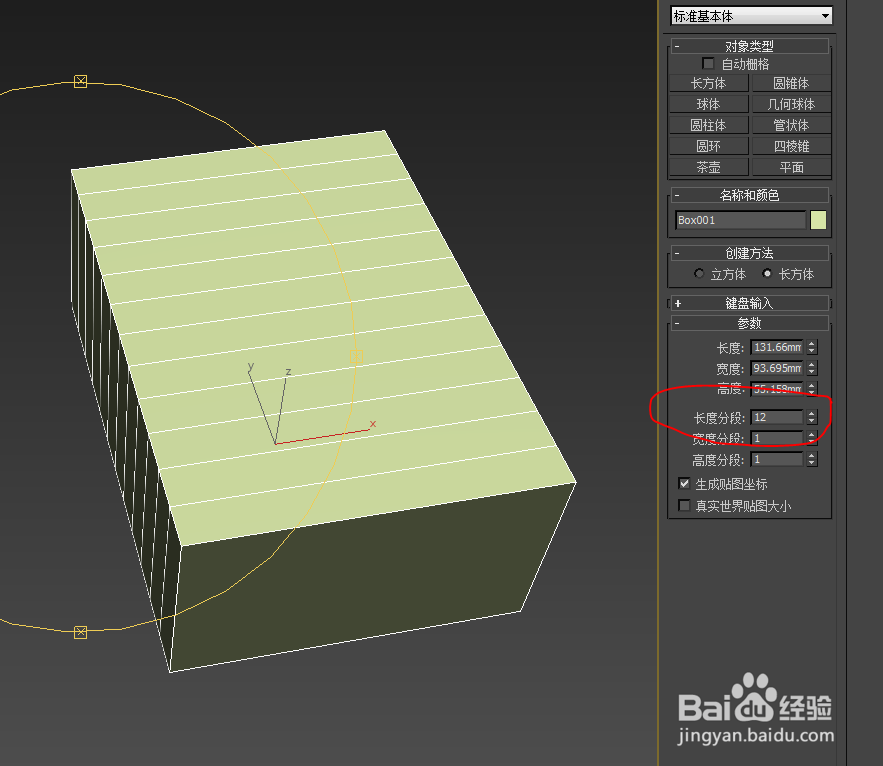Enable the 真实世界贴图大小 checkbox

tap(684, 505)
